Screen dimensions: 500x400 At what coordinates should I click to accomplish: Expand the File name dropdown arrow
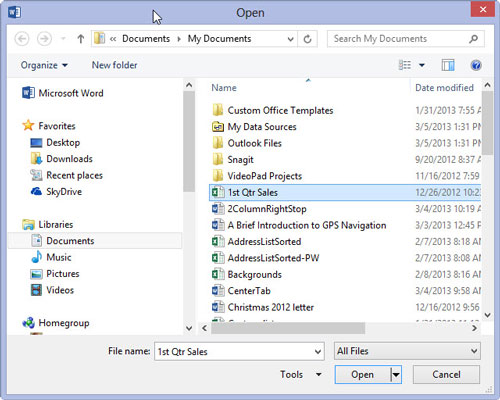(318, 351)
